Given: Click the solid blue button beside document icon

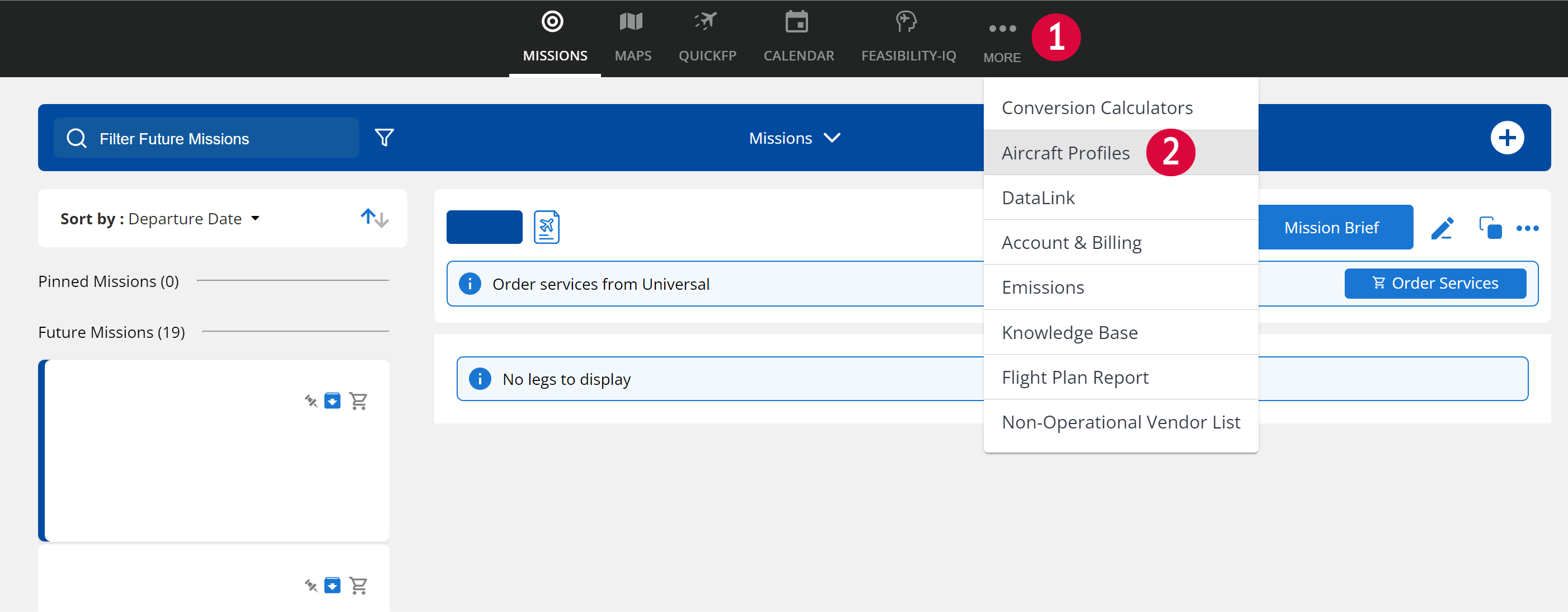Looking at the screenshot, I should 485,227.
